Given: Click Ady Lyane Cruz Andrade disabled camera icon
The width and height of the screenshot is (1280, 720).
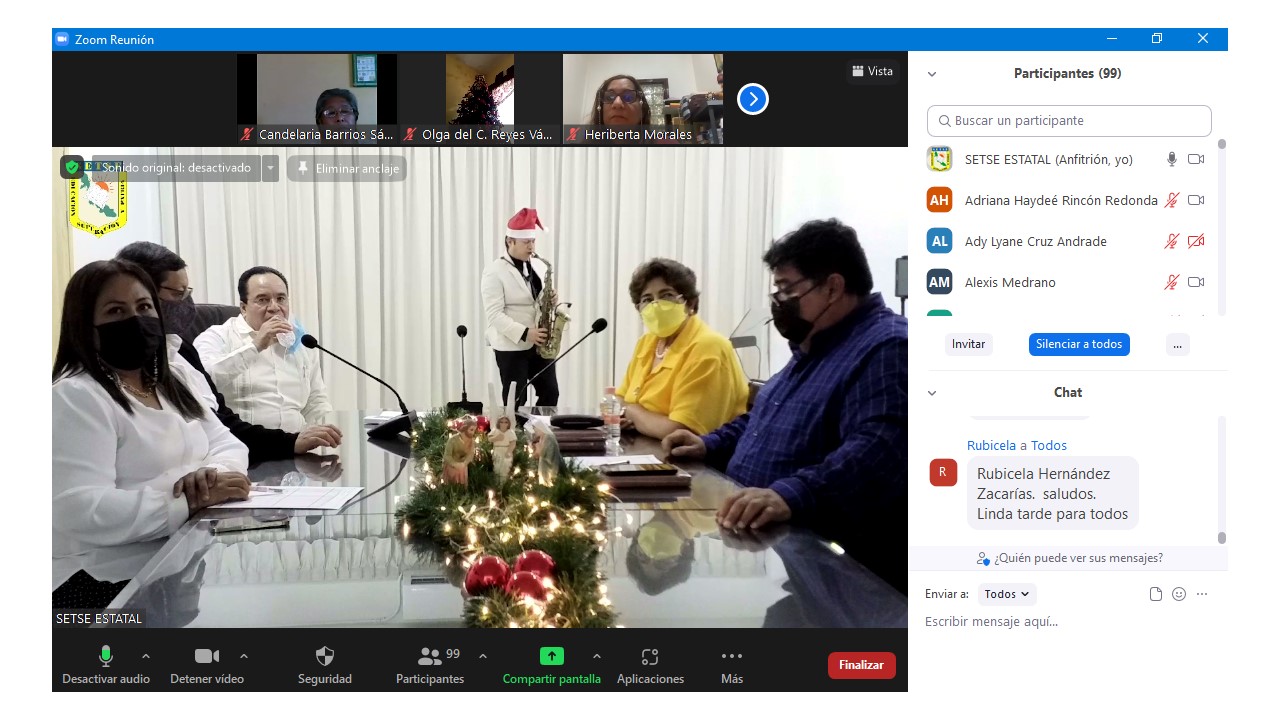Looking at the screenshot, I should 1196,241.
